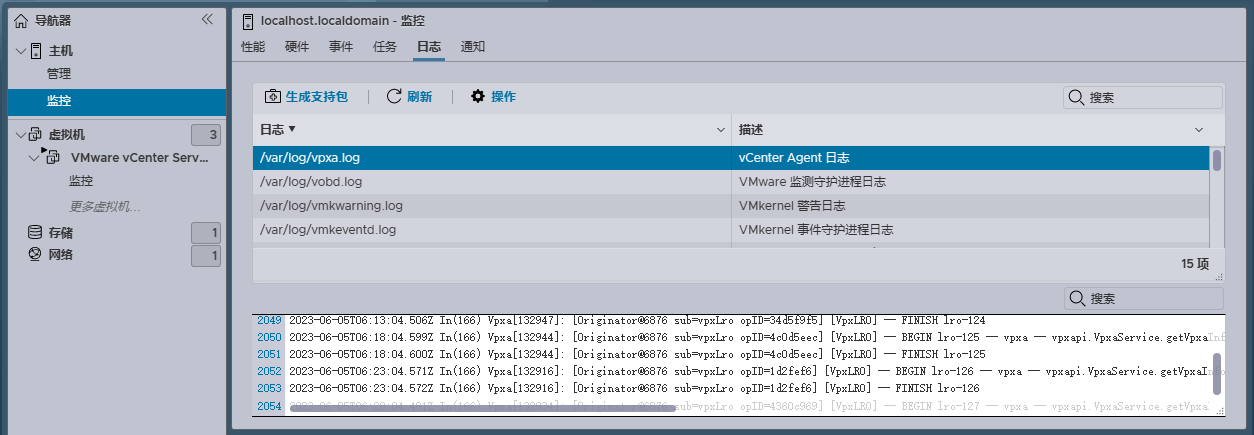Open more virtual machines link
Image resolution: width=1254 pixels, height=435 pixels.
(x=104, y=207)
